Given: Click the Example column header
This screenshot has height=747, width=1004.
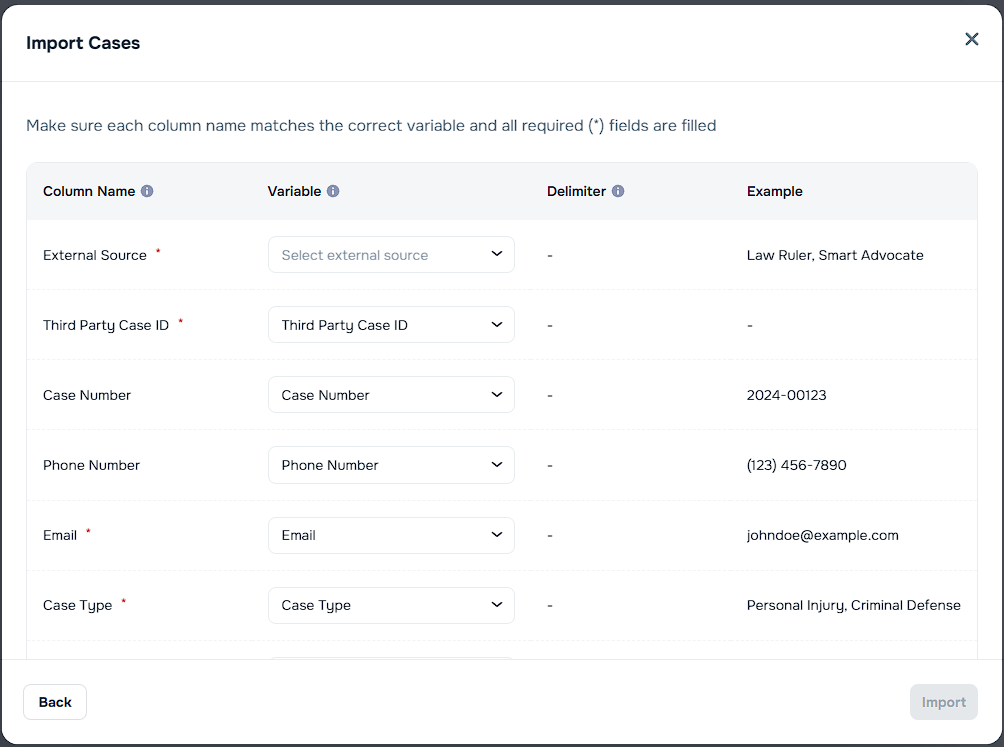Looking at the screenshot, I should point(774,191).
